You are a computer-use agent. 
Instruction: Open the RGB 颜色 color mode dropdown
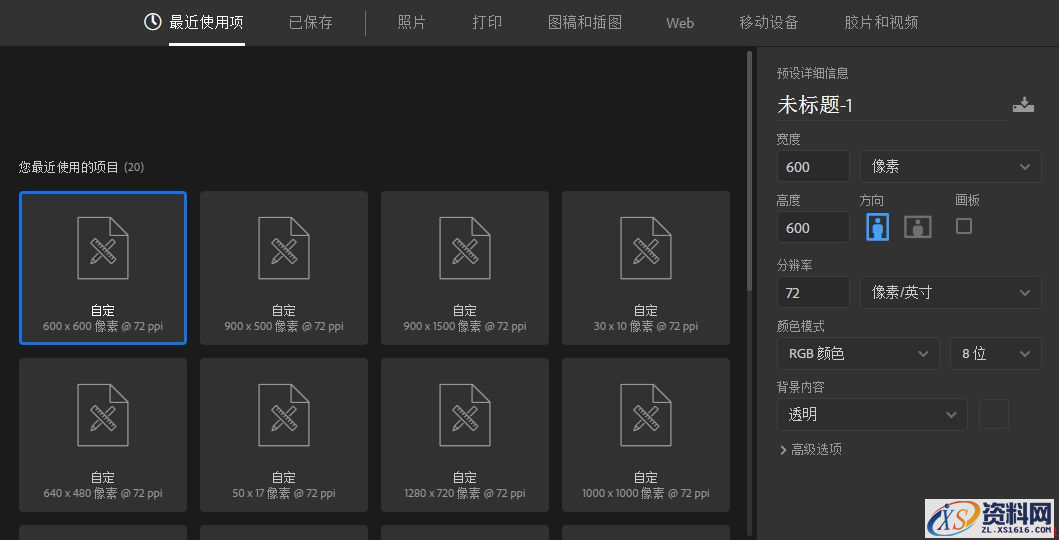click(x=858, y=353)
